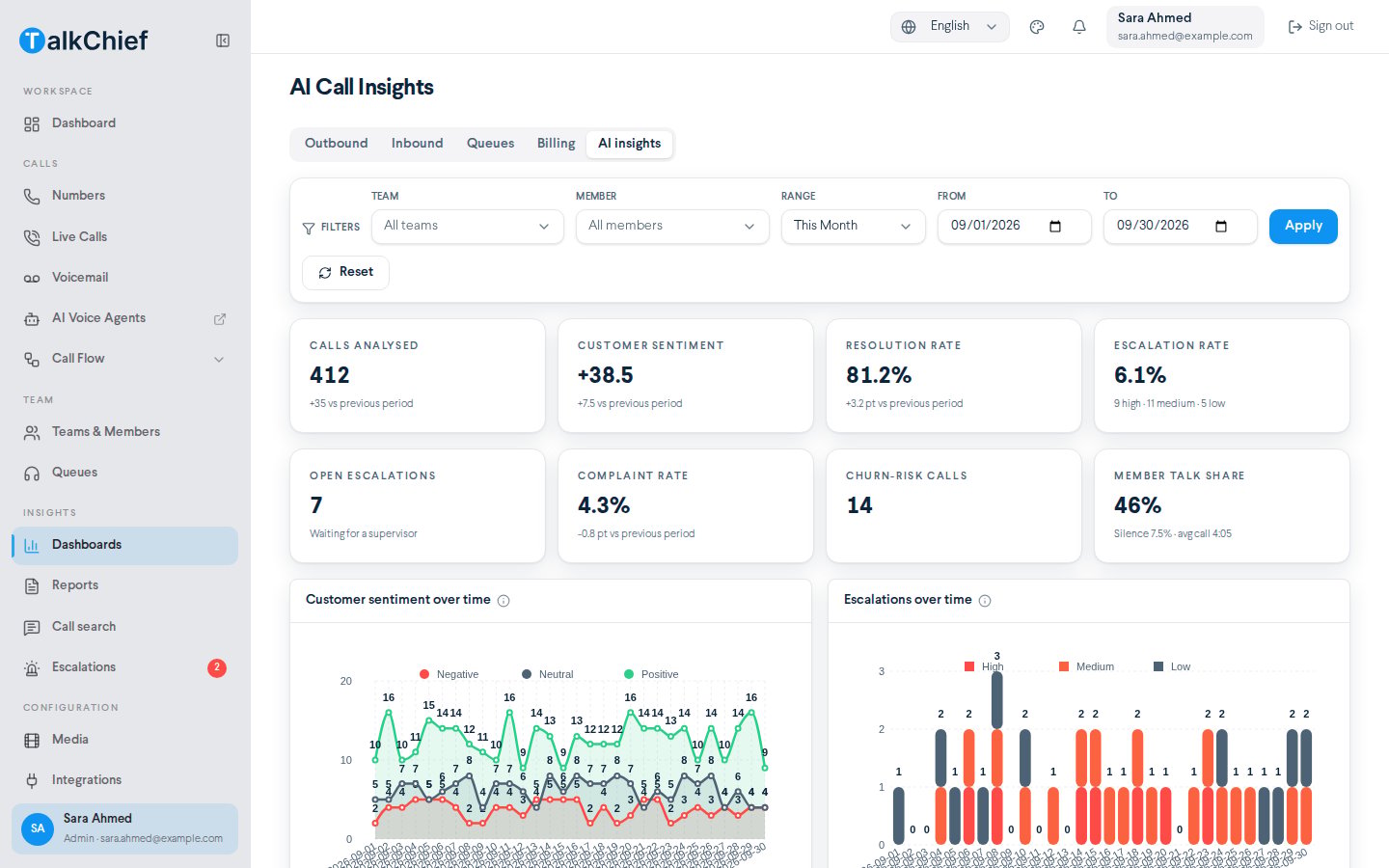Open the English language dropdown
This screenshot has width=1389, height=868.
click(x=950, y=27)
